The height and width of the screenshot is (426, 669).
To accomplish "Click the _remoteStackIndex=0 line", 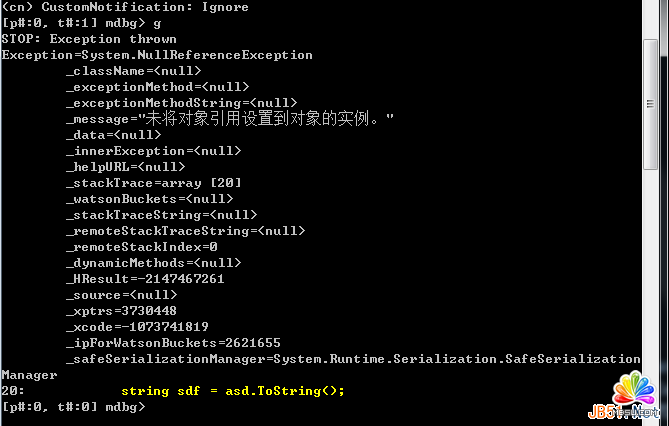I will point(141,247).
